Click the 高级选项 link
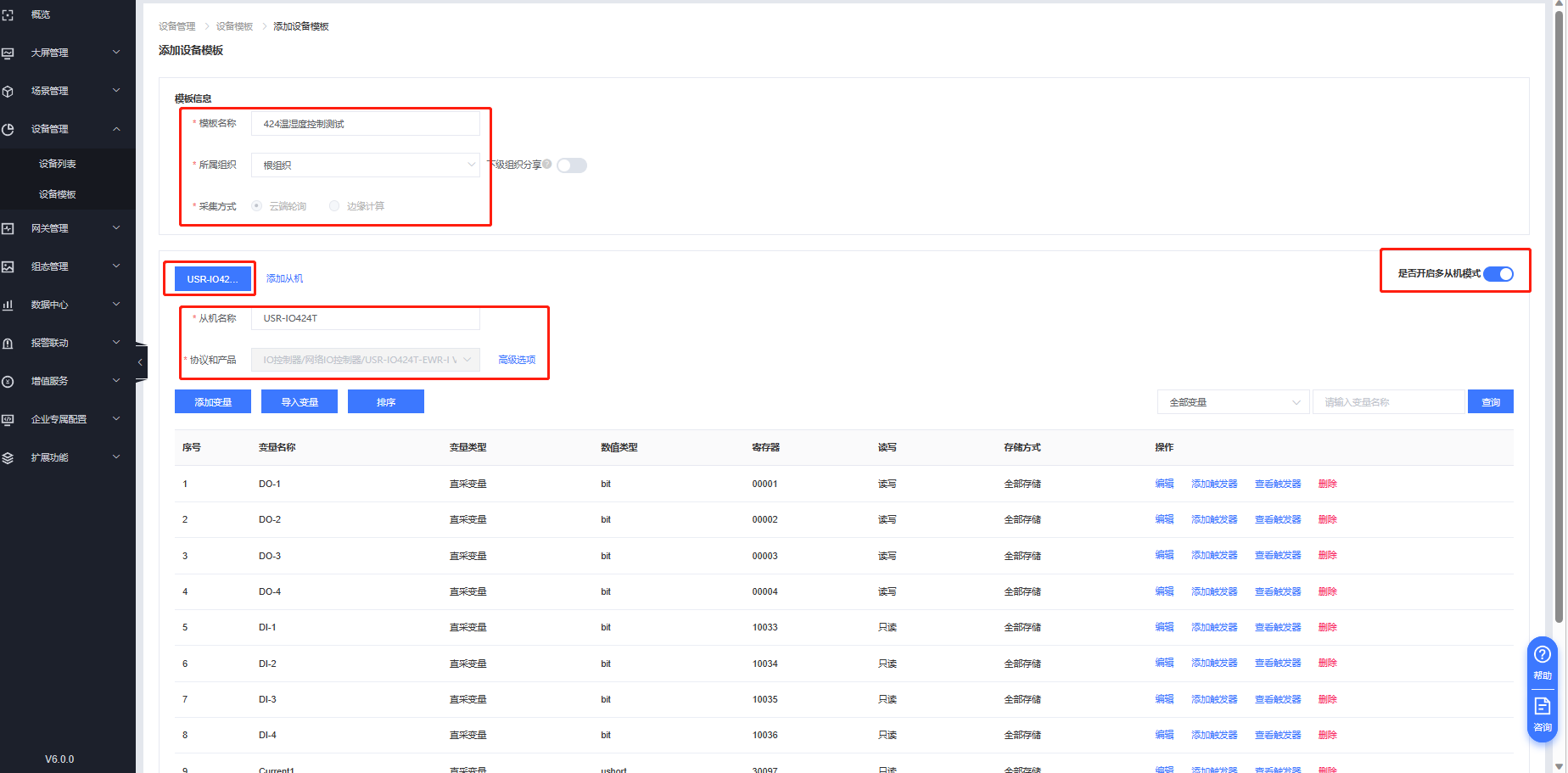Viewport: 1568px width, 773px height. pos(517,360)
